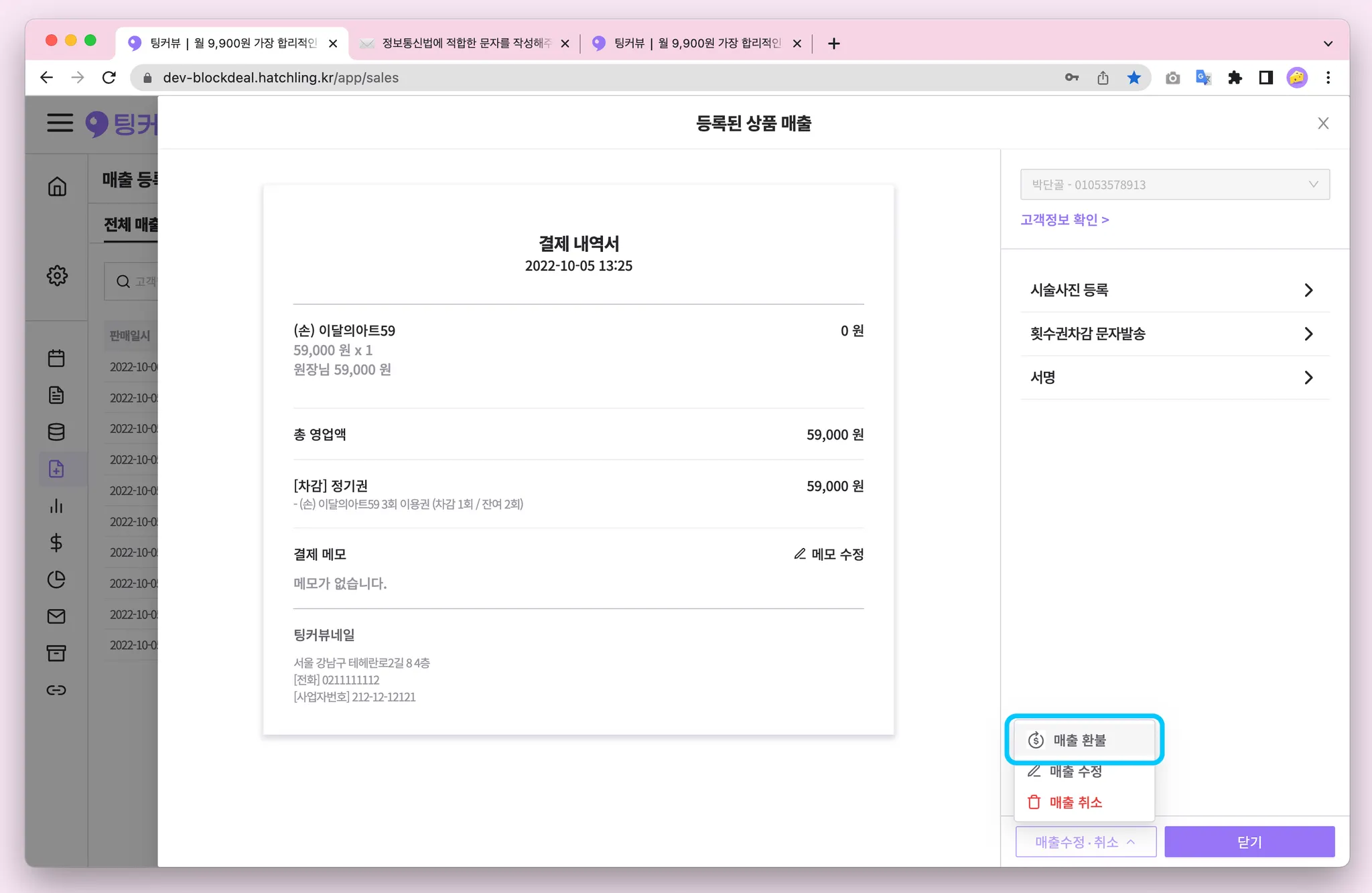Click the home icon in sidebar

(x=57, y=186)
